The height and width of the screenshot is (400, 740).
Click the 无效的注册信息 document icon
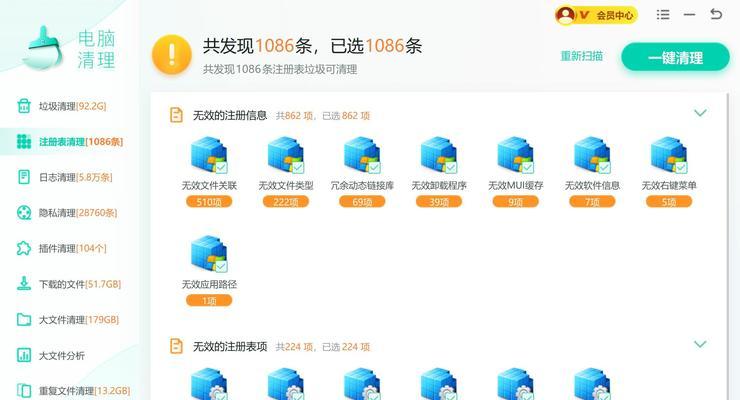pyautogui.click(x=176, y=115)
